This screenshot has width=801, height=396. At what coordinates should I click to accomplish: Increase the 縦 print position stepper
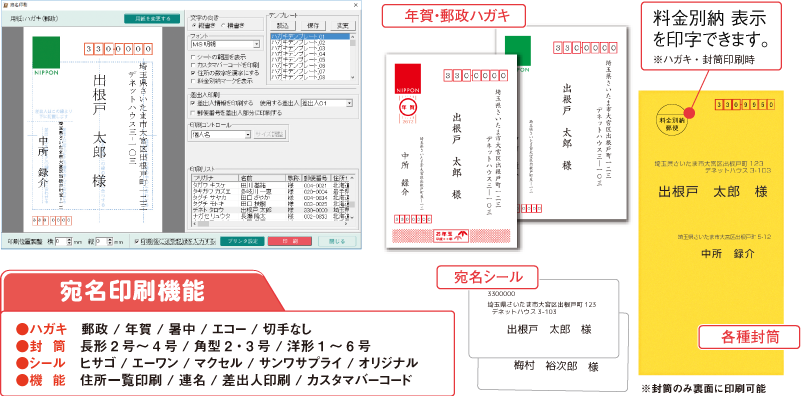pos(110,239)
